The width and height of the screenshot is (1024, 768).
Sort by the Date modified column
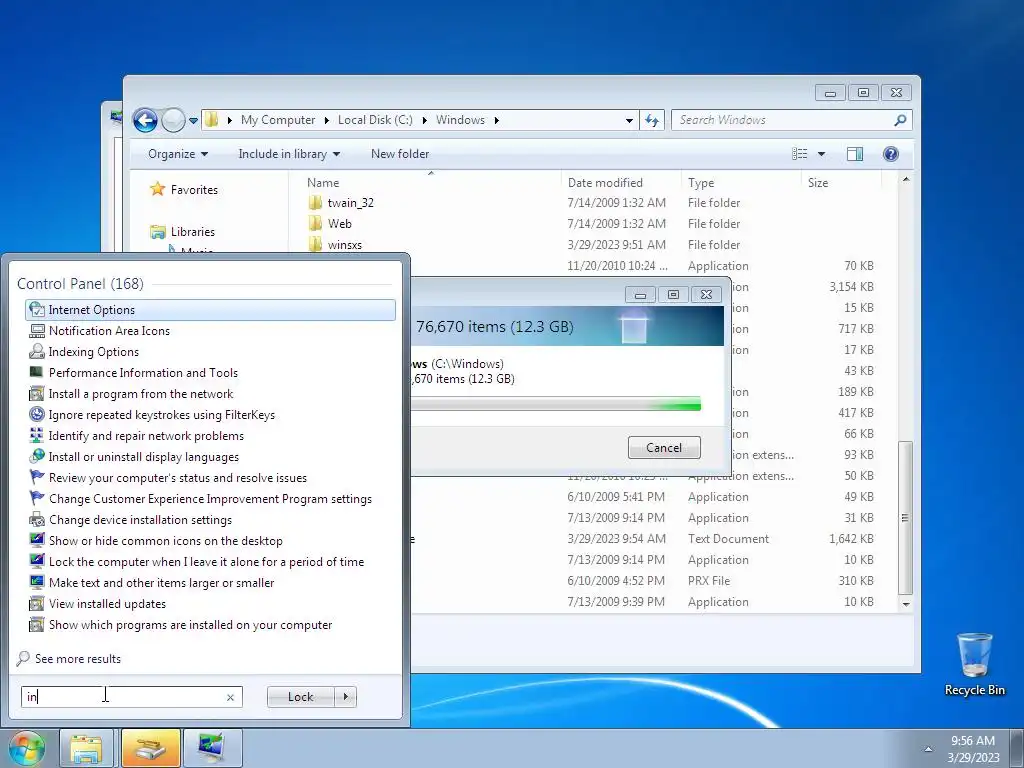[x=605, y=183]
